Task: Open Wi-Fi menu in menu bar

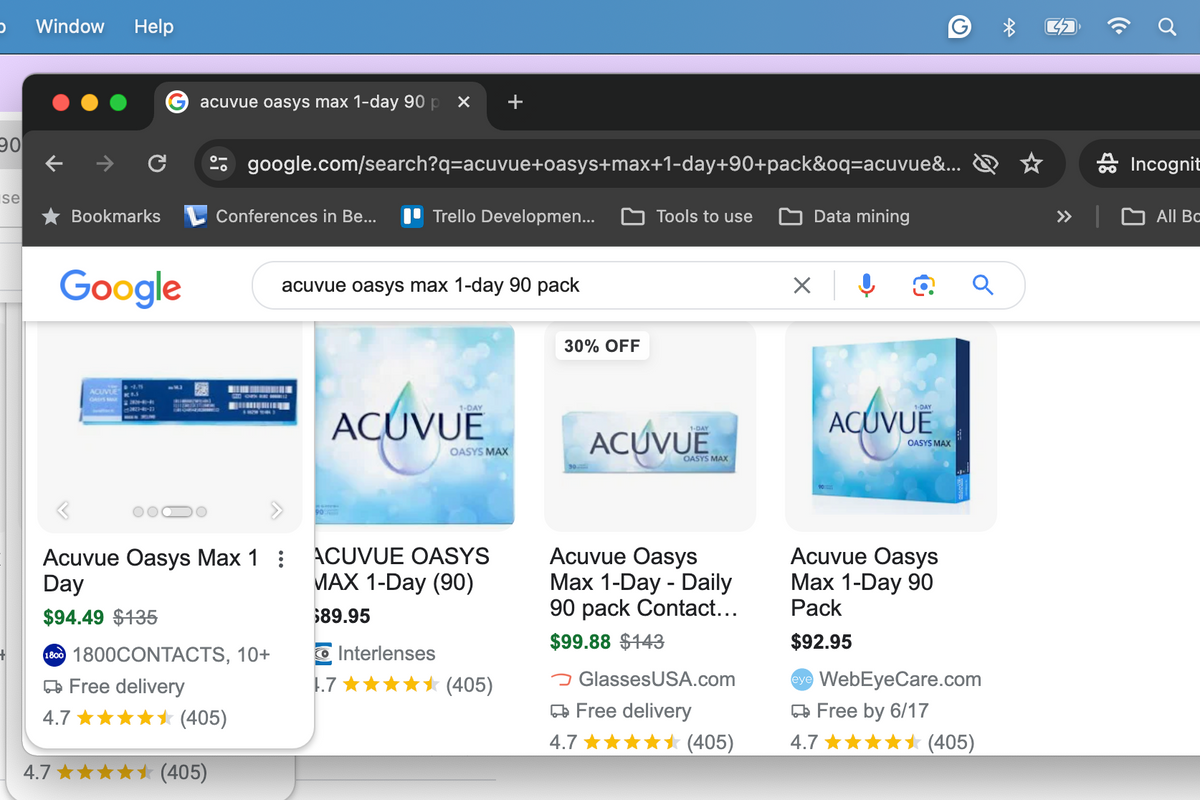Action: click(1118, 28)
